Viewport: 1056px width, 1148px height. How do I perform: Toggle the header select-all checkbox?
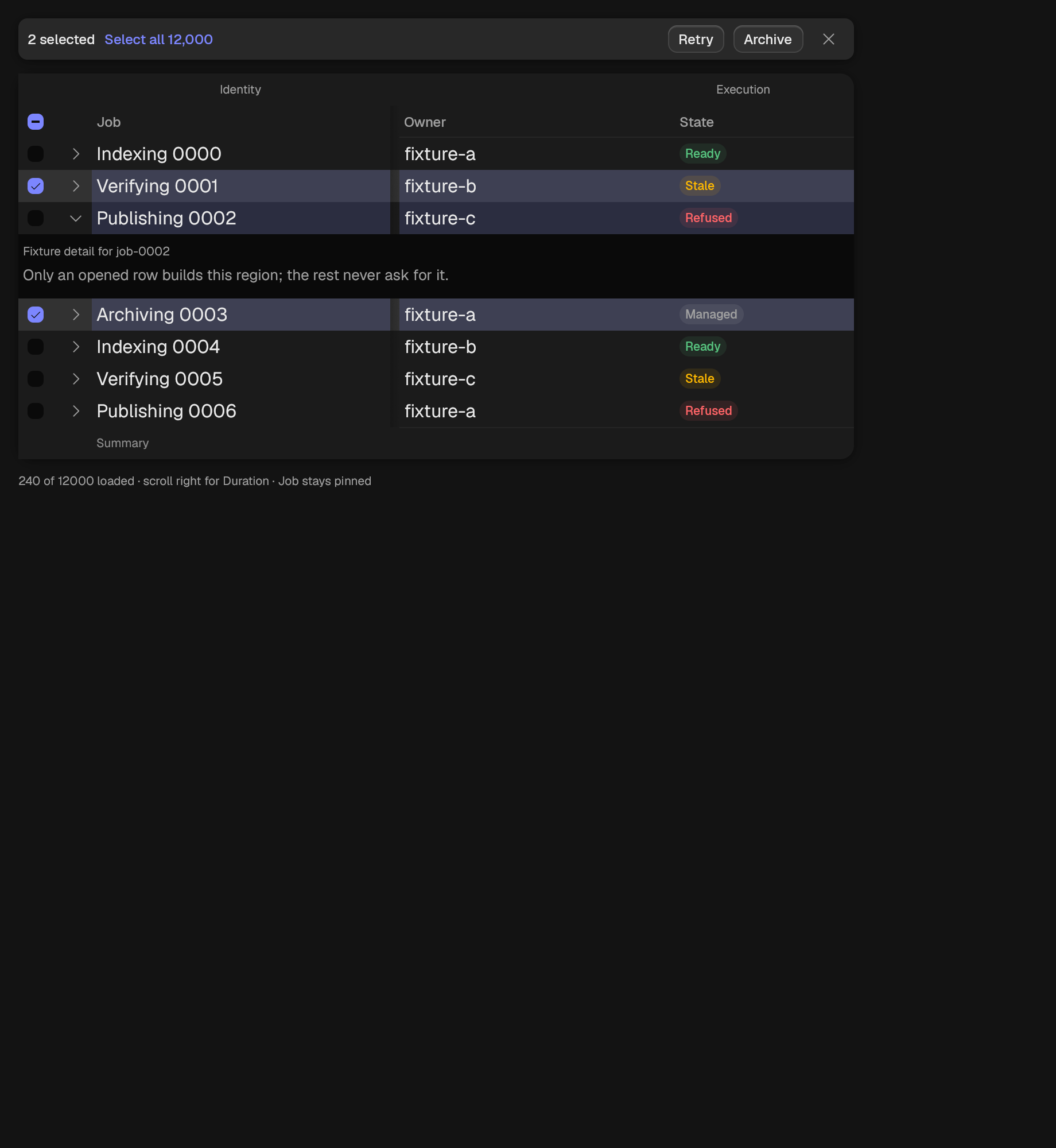36,122
